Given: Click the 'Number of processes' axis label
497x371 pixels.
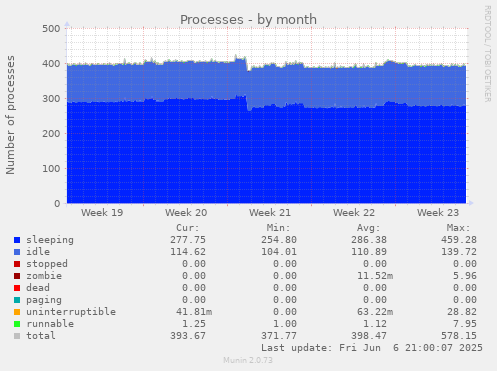Looking at the screenshot, I should click(10, 115).
